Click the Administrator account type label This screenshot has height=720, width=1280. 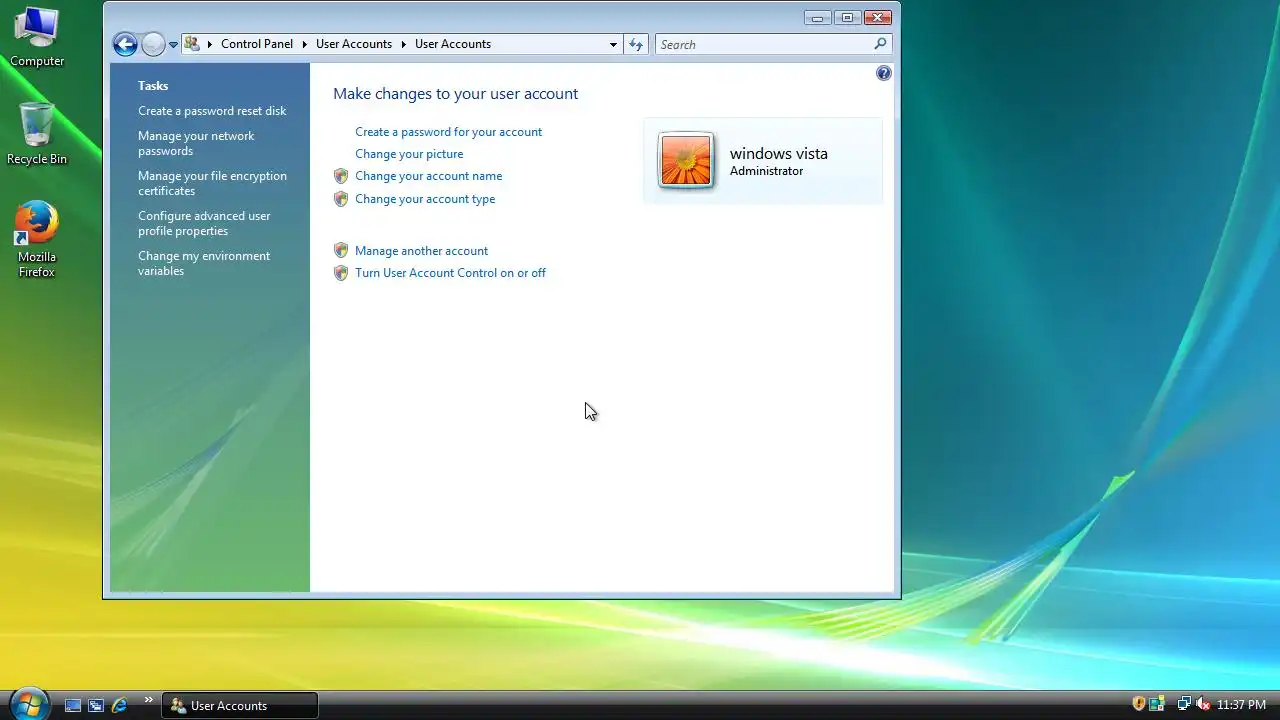point(766,171)
